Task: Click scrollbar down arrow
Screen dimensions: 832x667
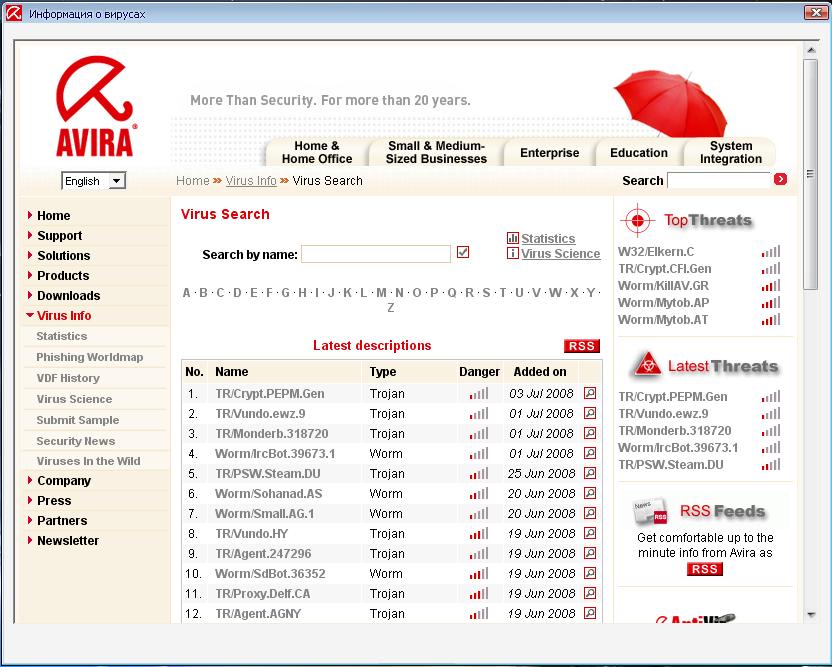Action: tap(810, 615)
